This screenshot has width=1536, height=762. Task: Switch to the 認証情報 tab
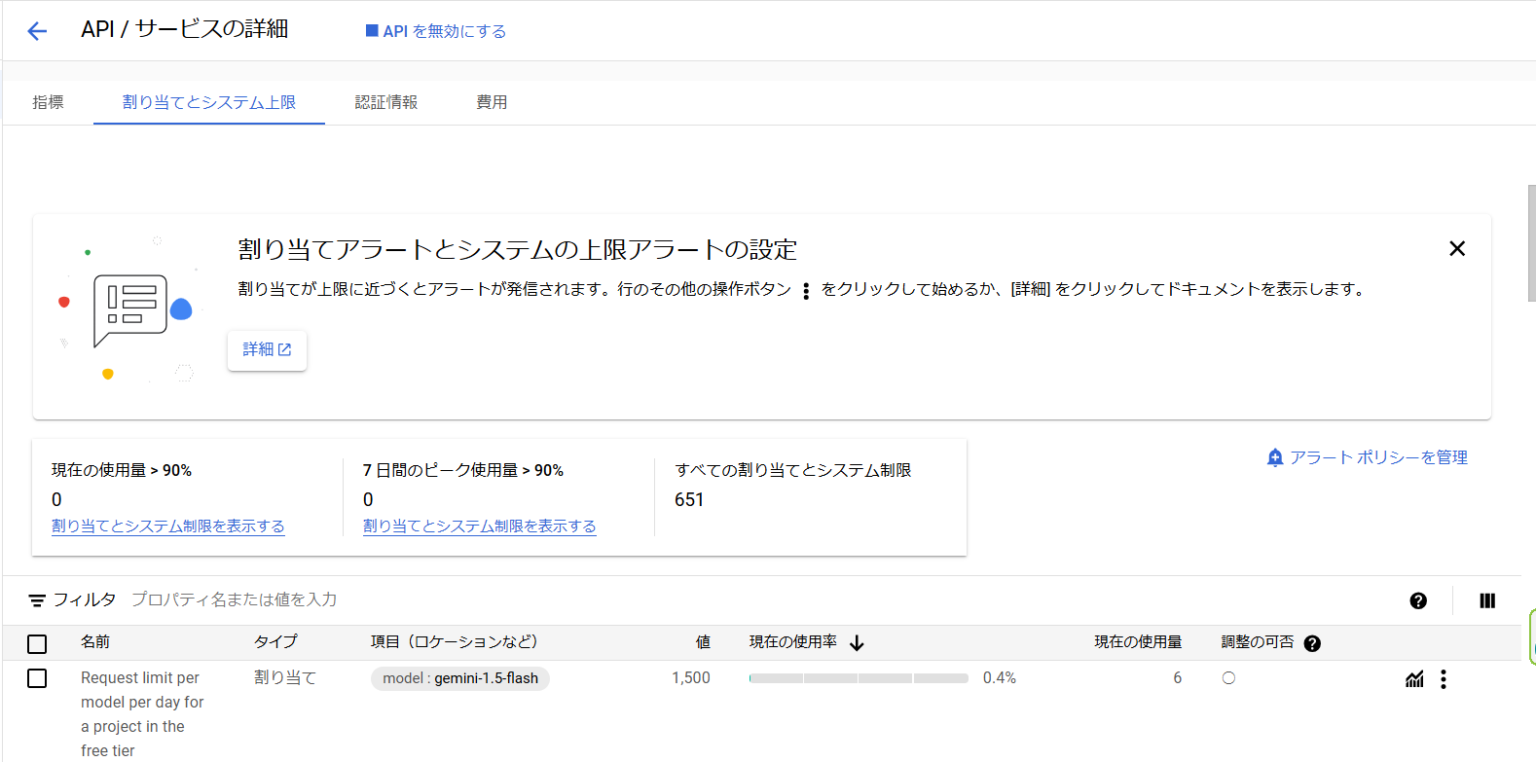click(386, 101)
